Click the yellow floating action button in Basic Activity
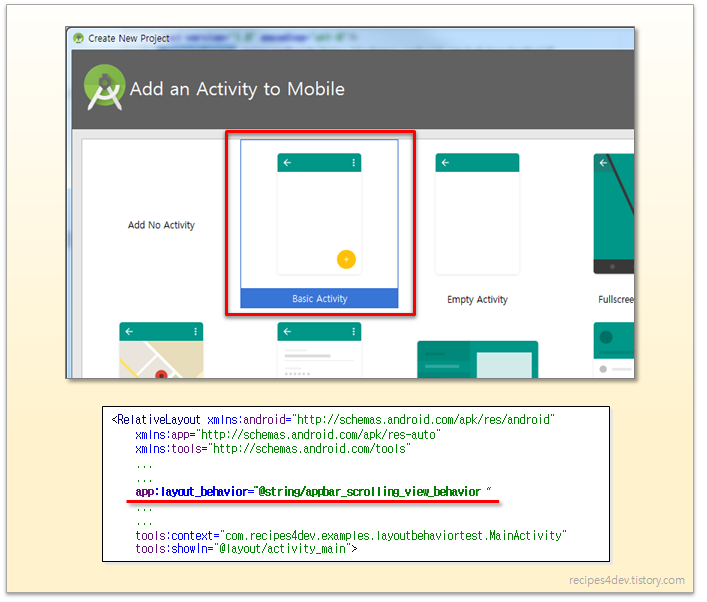707x602 pixels. [x=346, y=259]
